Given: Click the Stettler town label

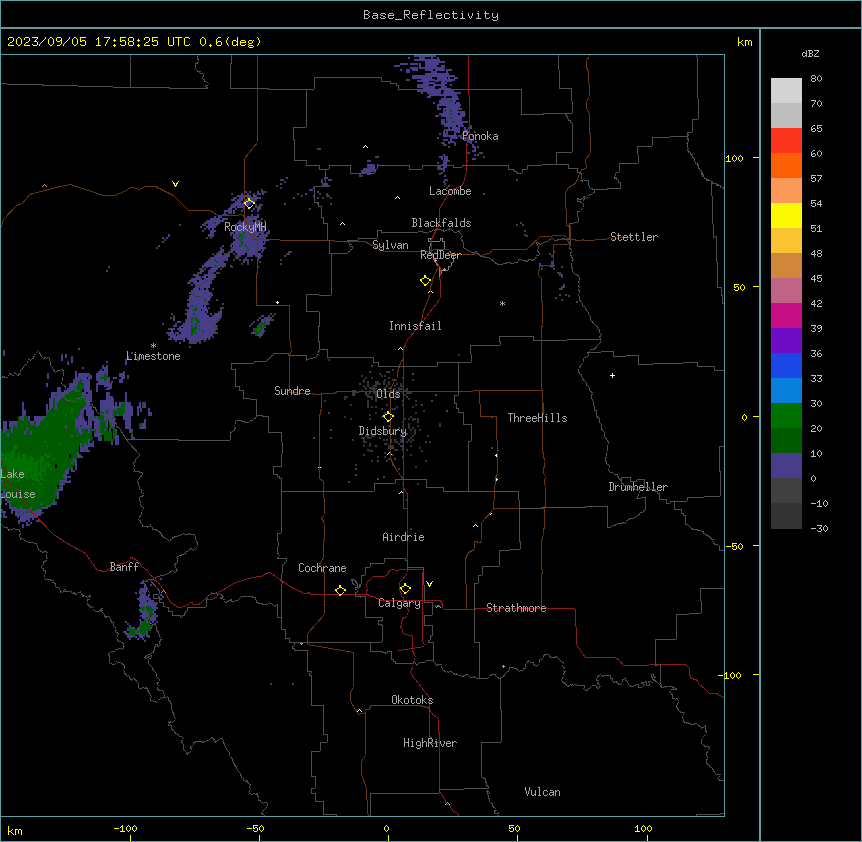Looking at the screenshot, I should pos(634,237).
